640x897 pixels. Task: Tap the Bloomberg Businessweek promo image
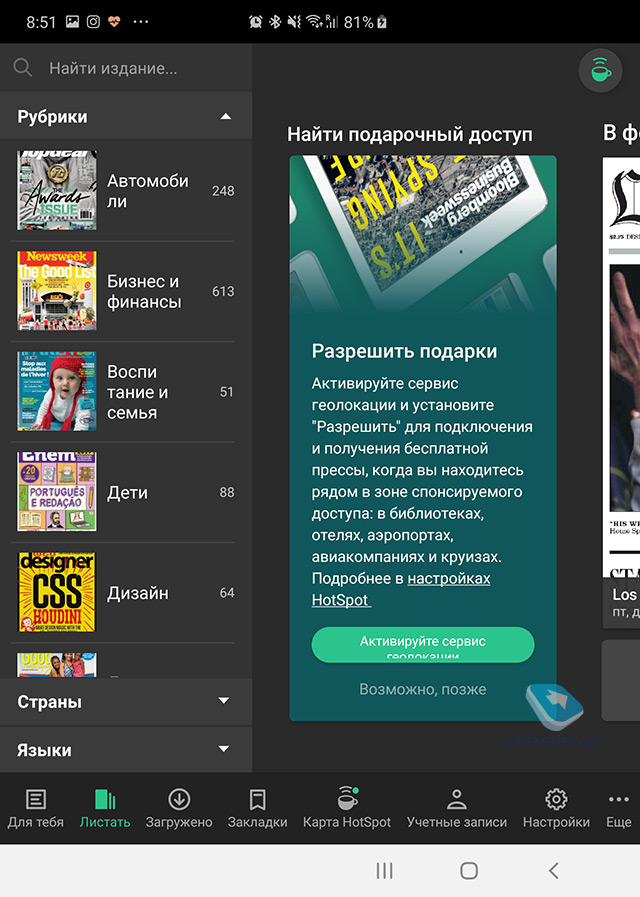point(423,233)
